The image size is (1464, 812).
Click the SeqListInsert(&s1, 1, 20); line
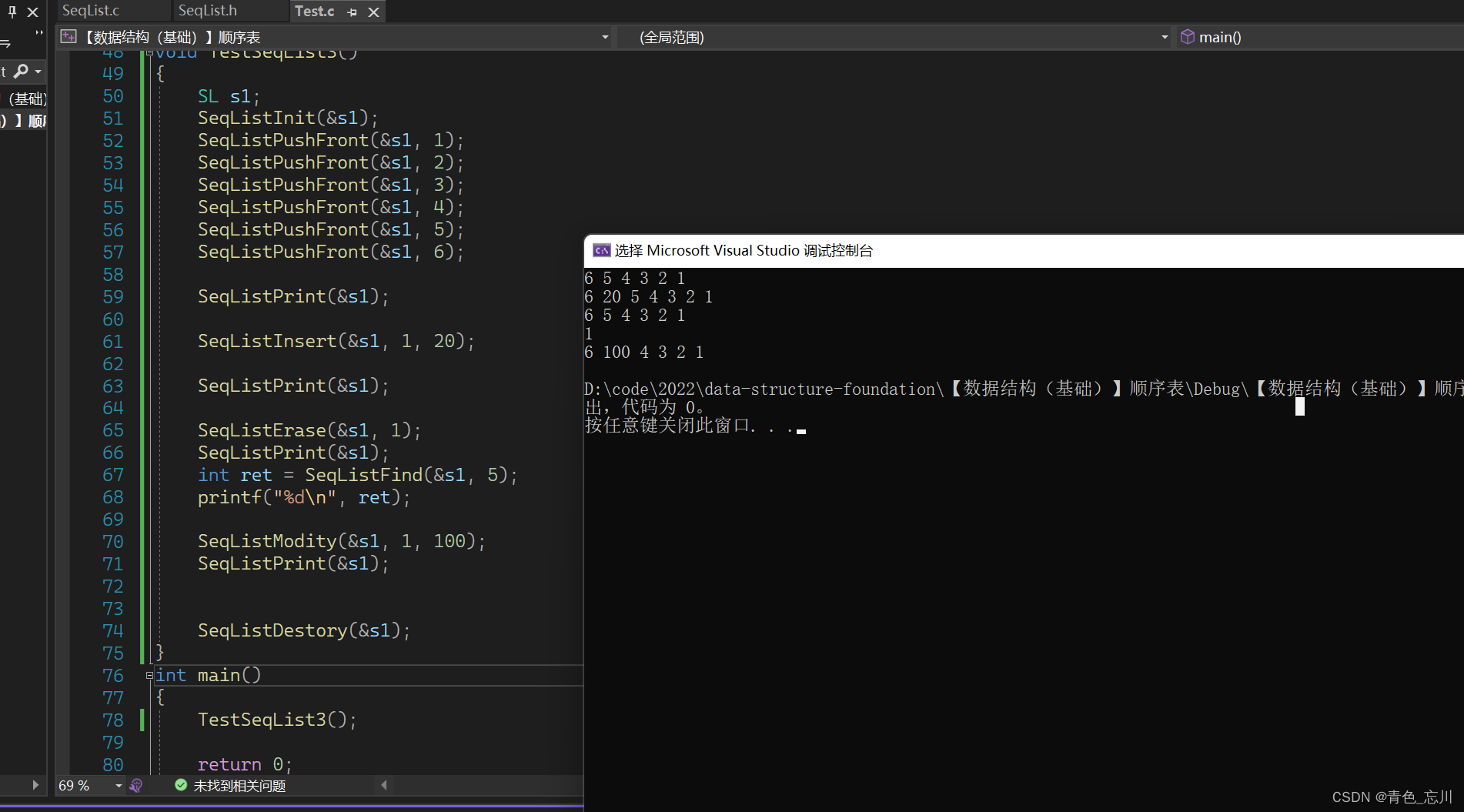336,342
